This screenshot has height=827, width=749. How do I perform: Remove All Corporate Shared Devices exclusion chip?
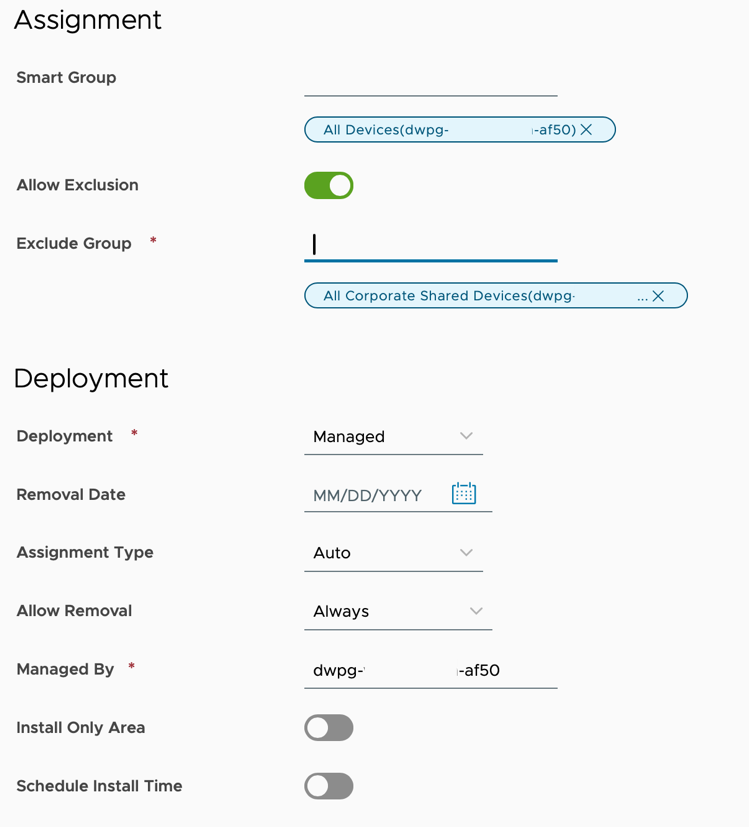658,296
